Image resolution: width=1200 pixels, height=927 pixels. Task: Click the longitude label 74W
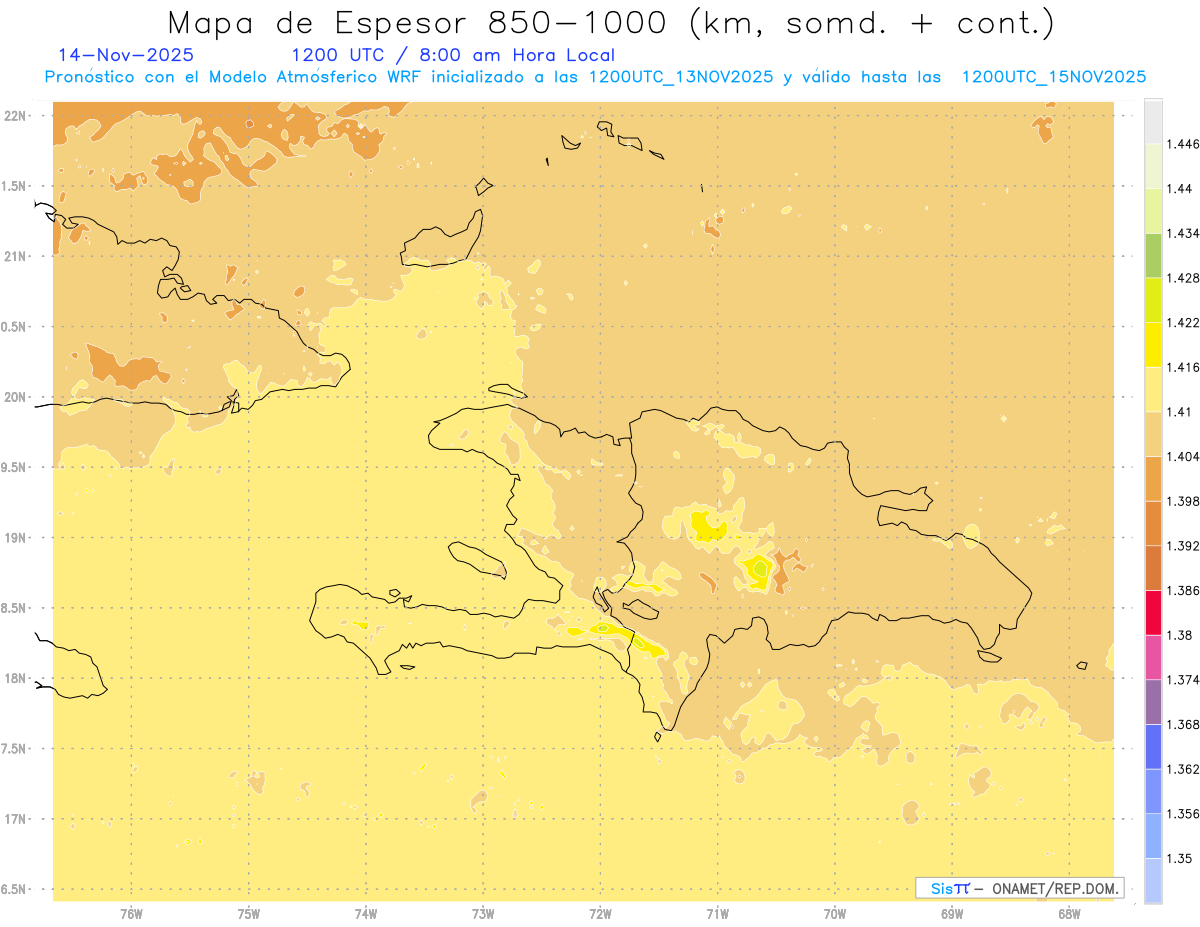pyautogui.click(x=366, y=914)
